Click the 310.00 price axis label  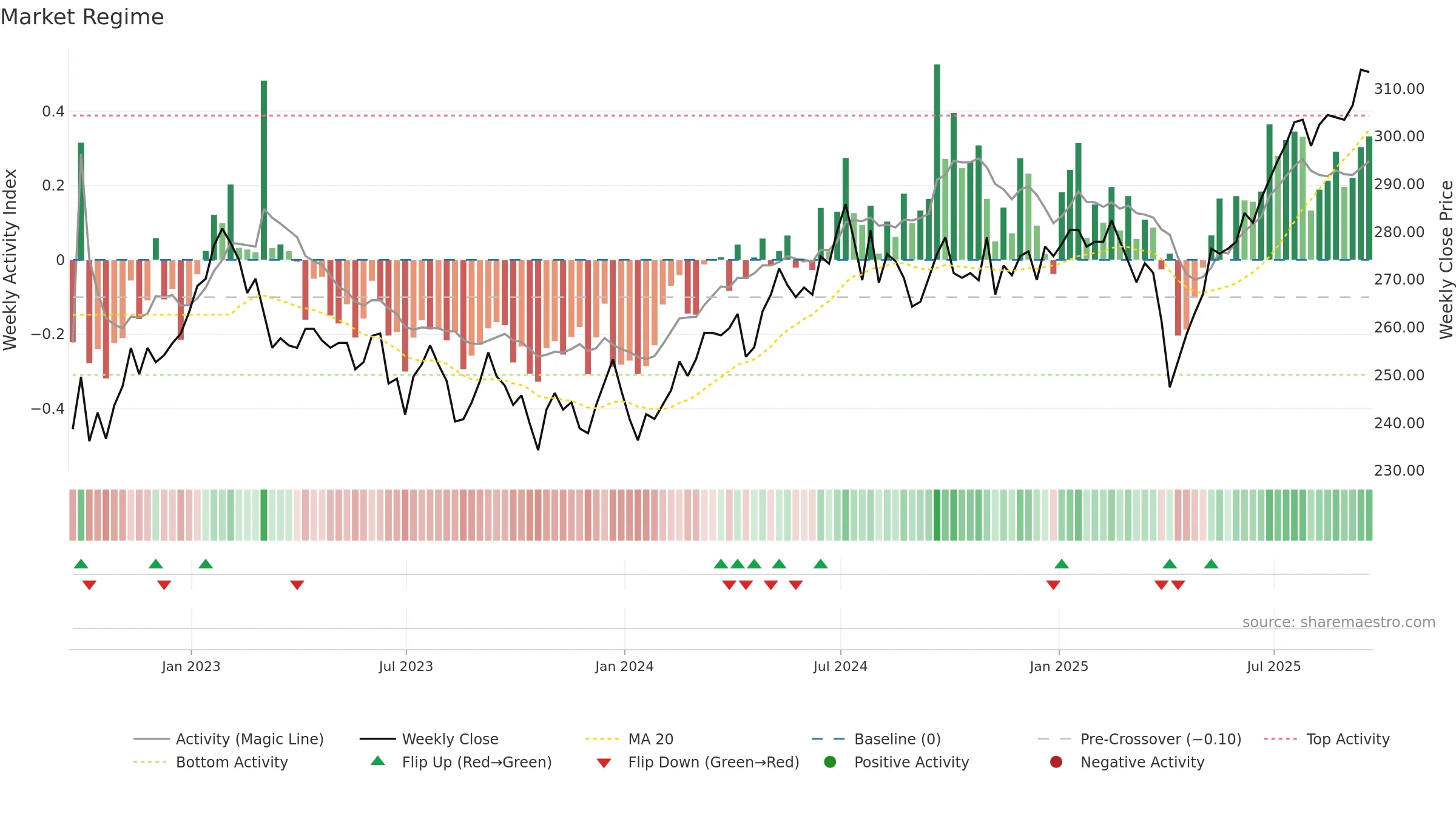point(1399,89)
